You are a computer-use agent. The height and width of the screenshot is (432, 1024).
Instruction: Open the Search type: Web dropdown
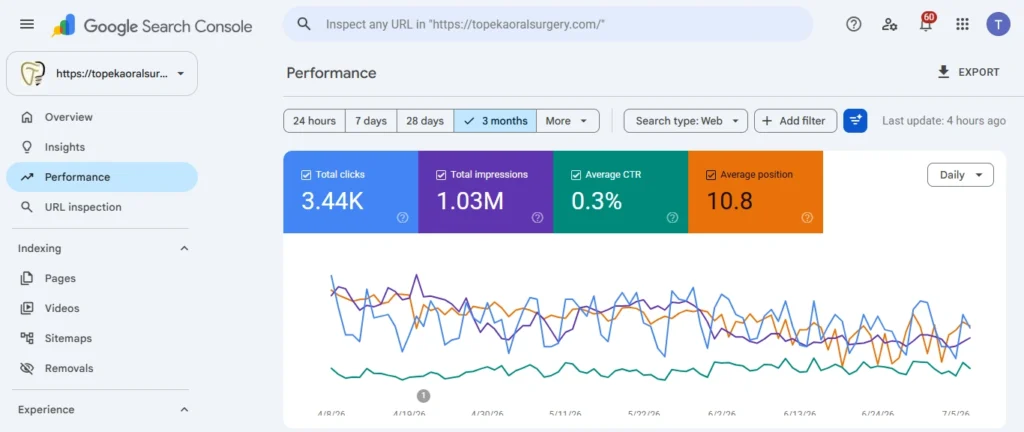[686, 121]
